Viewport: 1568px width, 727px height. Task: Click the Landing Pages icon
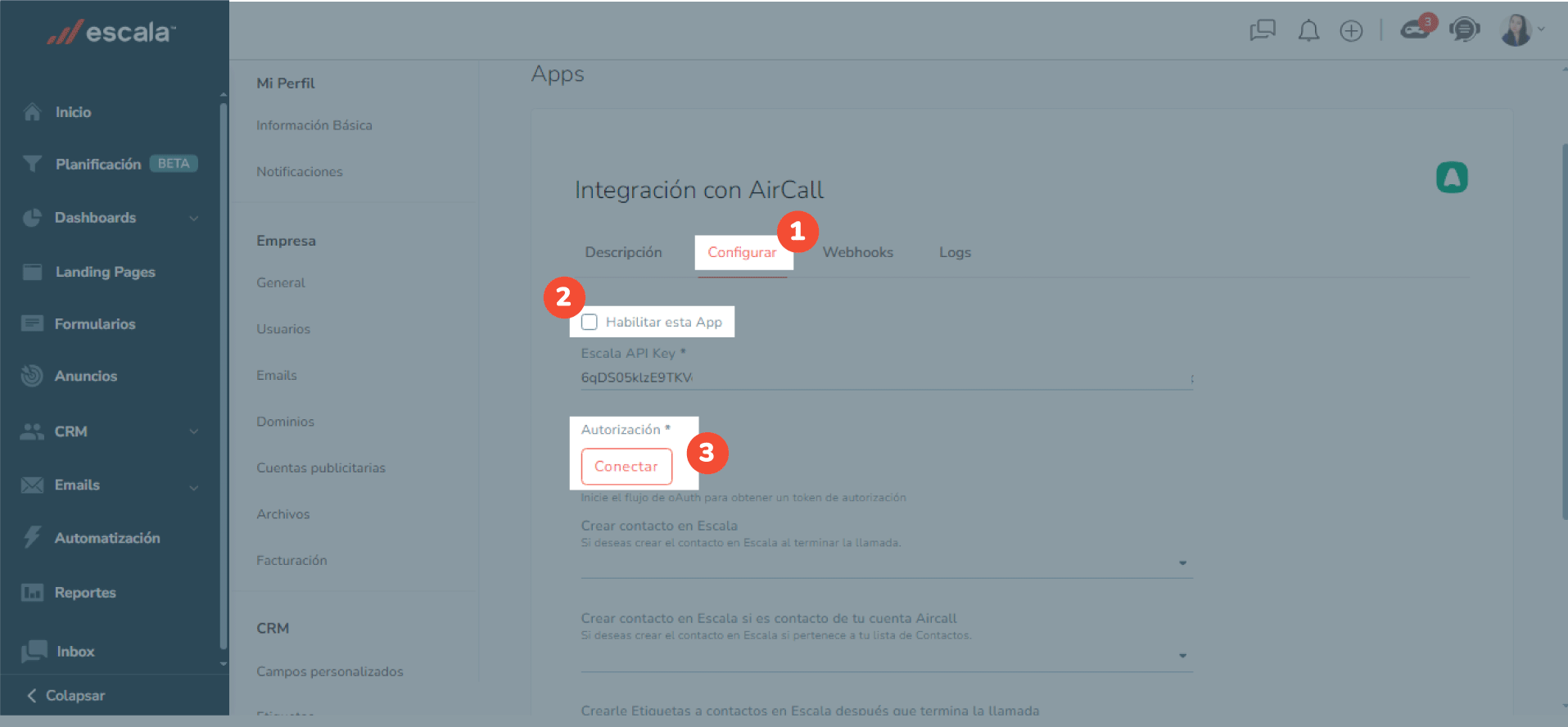click(32, 272)
